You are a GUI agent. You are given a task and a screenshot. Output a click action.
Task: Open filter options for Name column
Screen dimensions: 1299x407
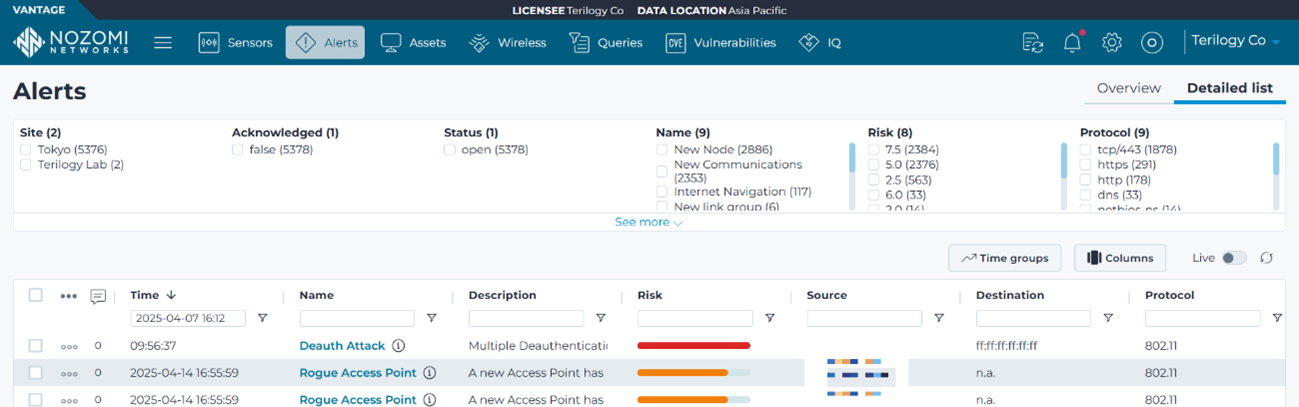(x=432, y=318)
